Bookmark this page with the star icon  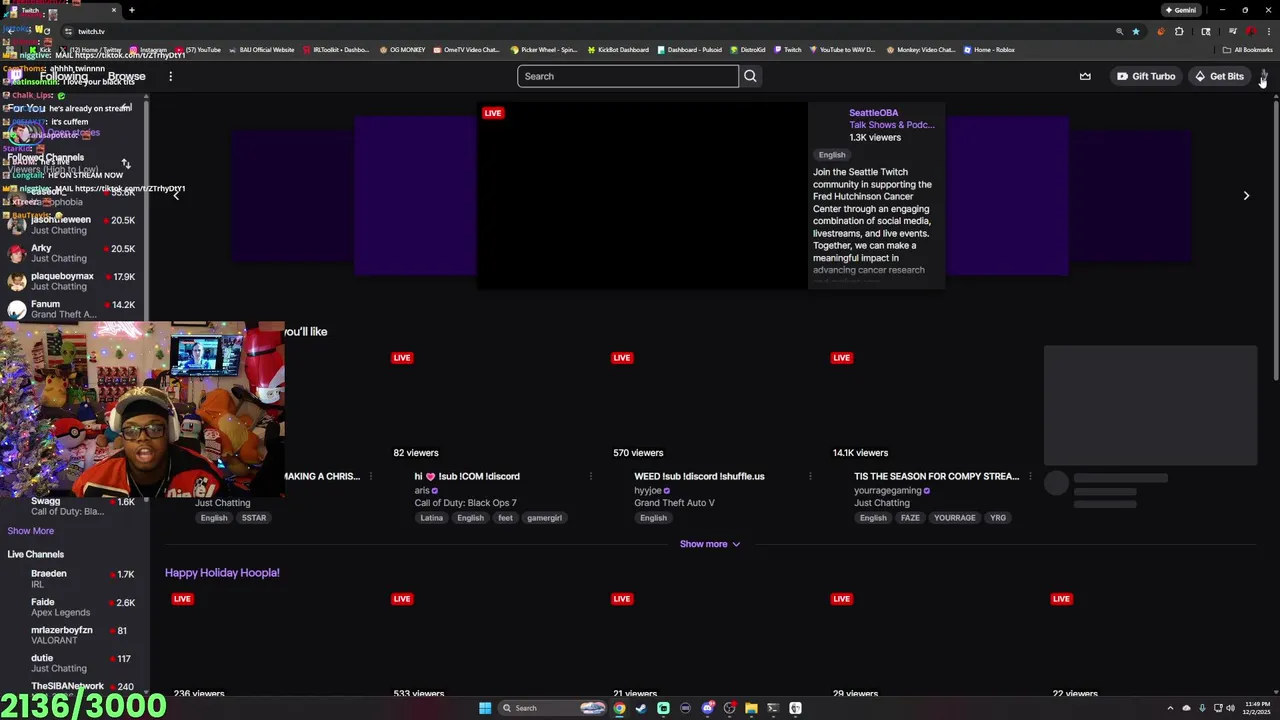(x=1136, y=31)
